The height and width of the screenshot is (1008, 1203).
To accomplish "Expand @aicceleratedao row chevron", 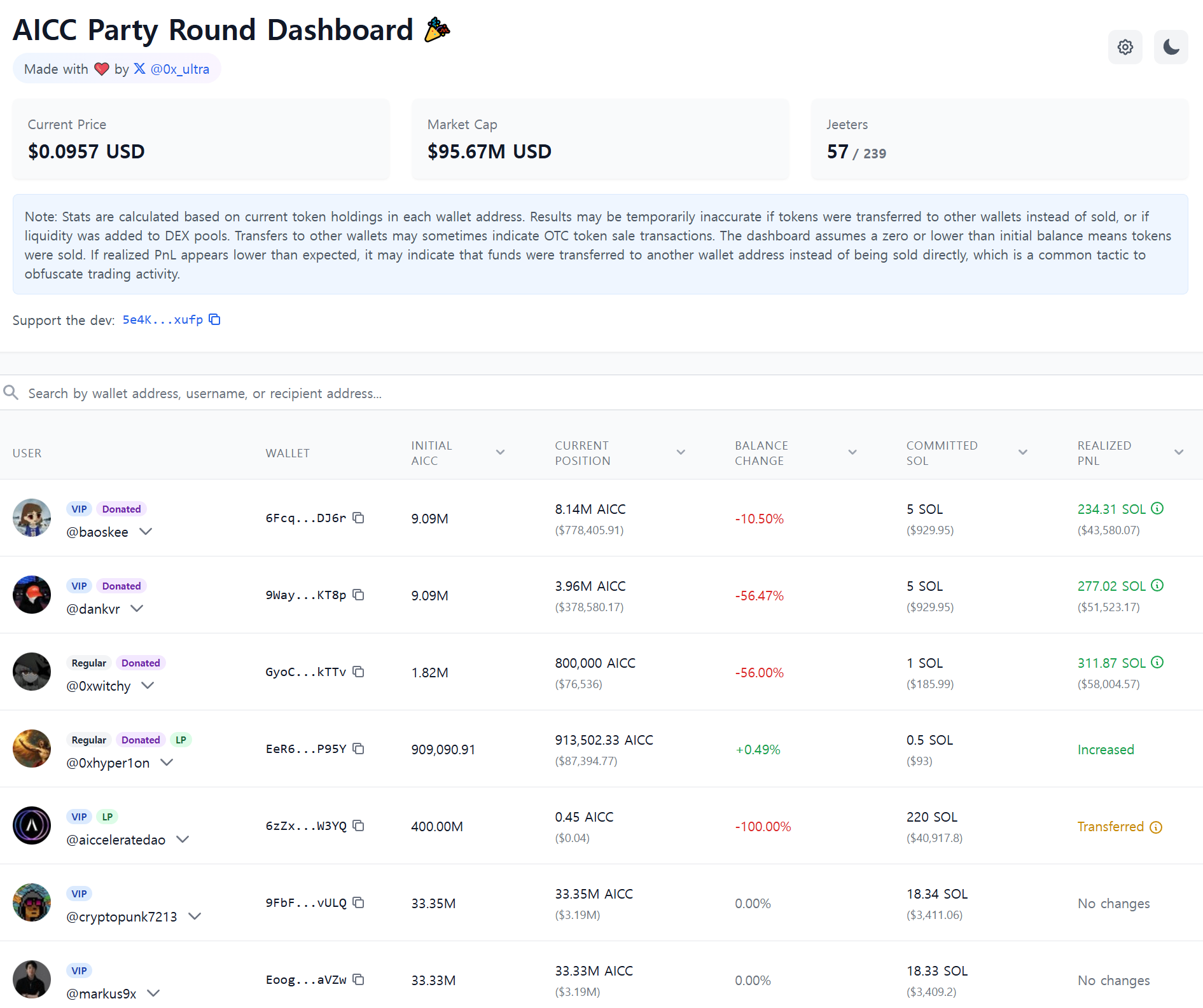I will 183,839.
